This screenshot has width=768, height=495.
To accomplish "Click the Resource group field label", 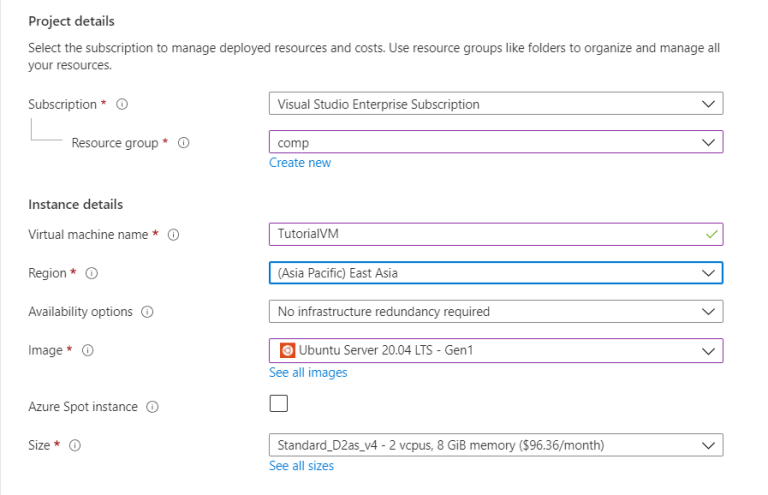I will [x=115, y=142].
